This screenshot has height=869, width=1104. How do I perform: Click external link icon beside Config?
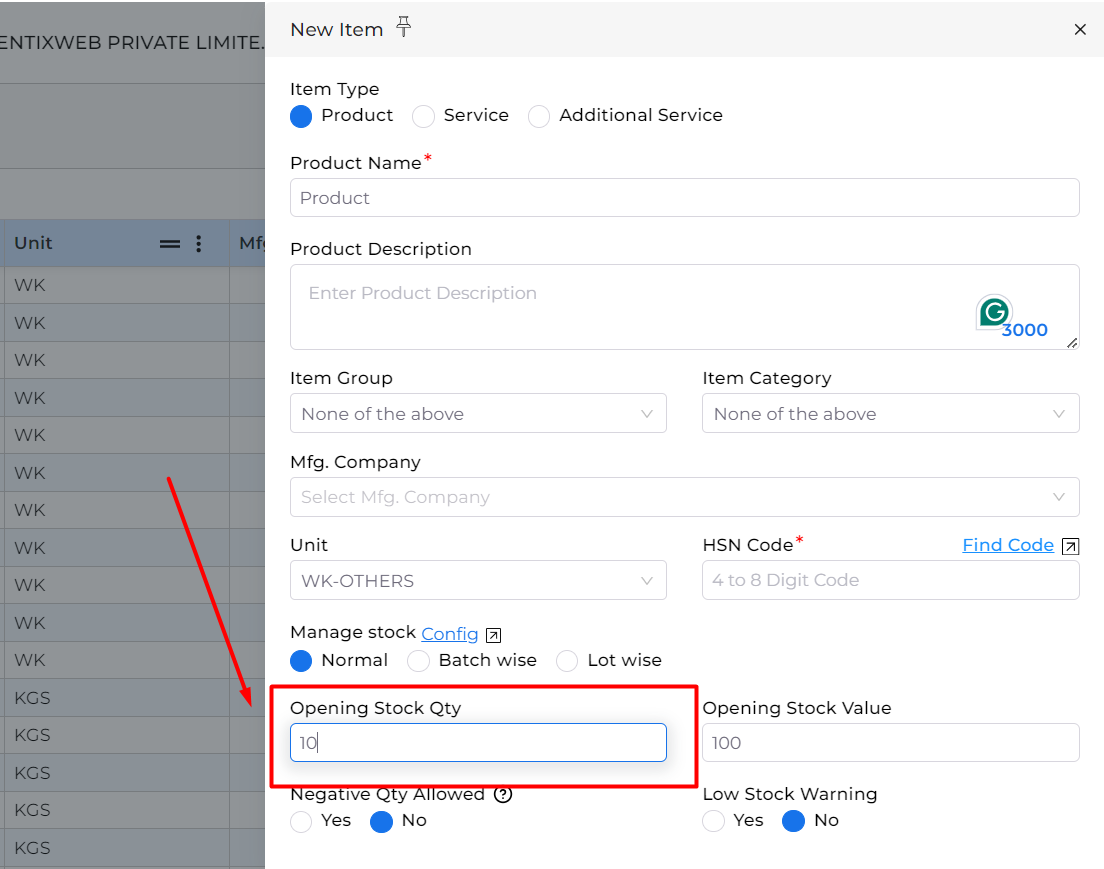point(492,634)
